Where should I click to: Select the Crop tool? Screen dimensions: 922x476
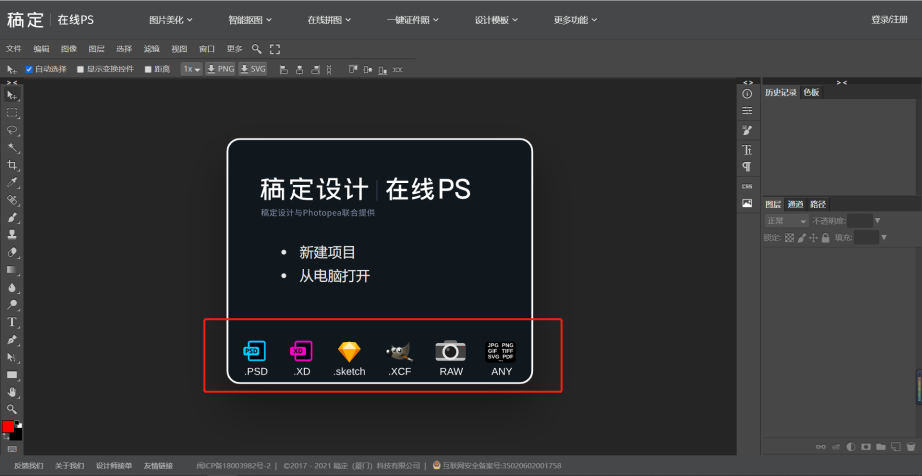pos(12,165)
